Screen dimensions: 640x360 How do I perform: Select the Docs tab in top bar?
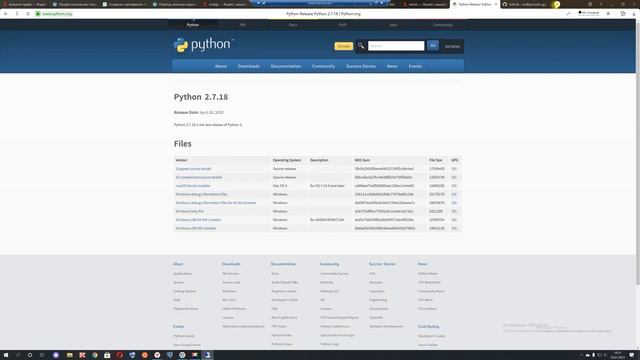click(x=293, y=25)
